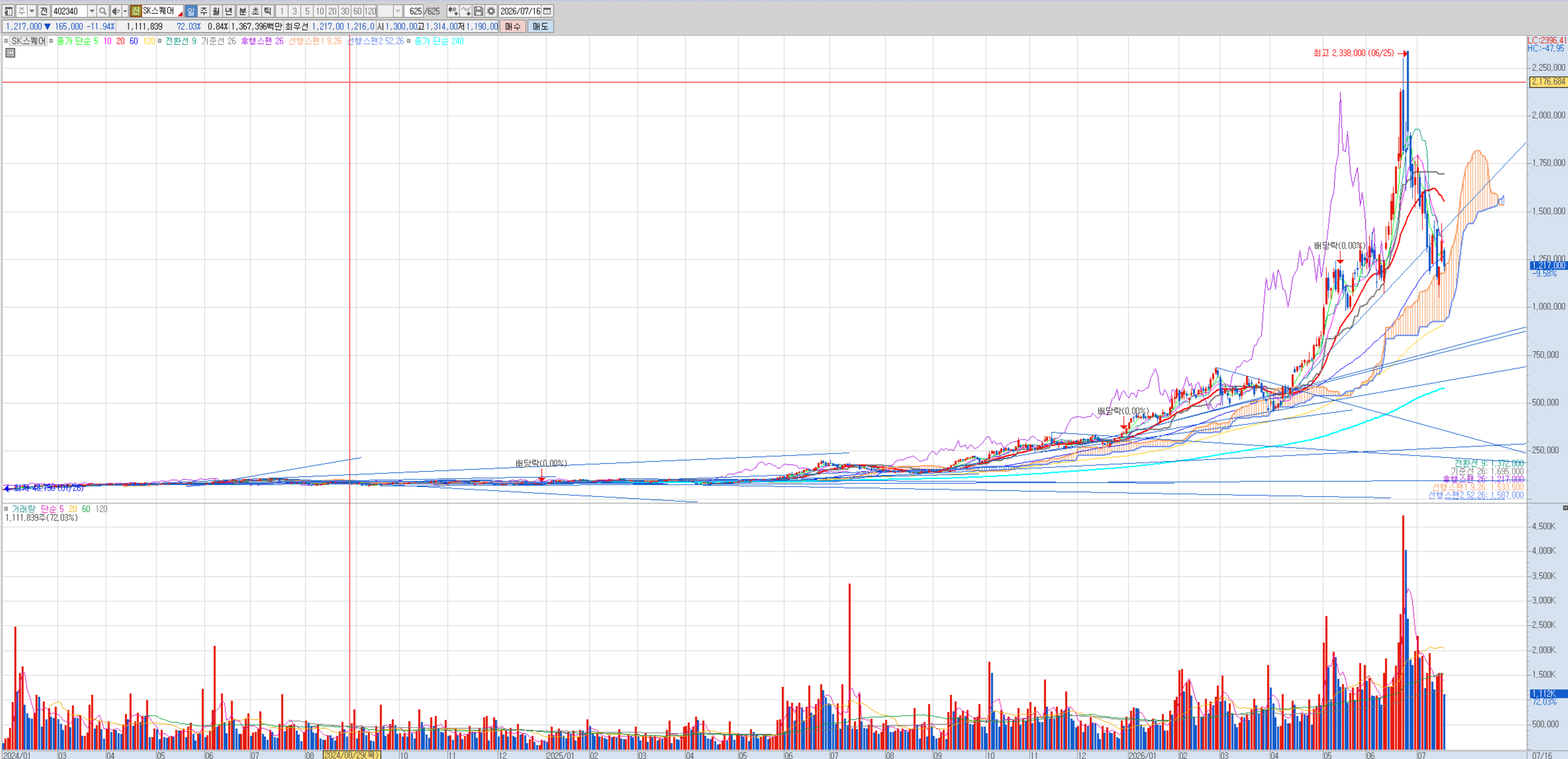
Task: Click the green 신 badge icon
Action: tap(136, 11)
